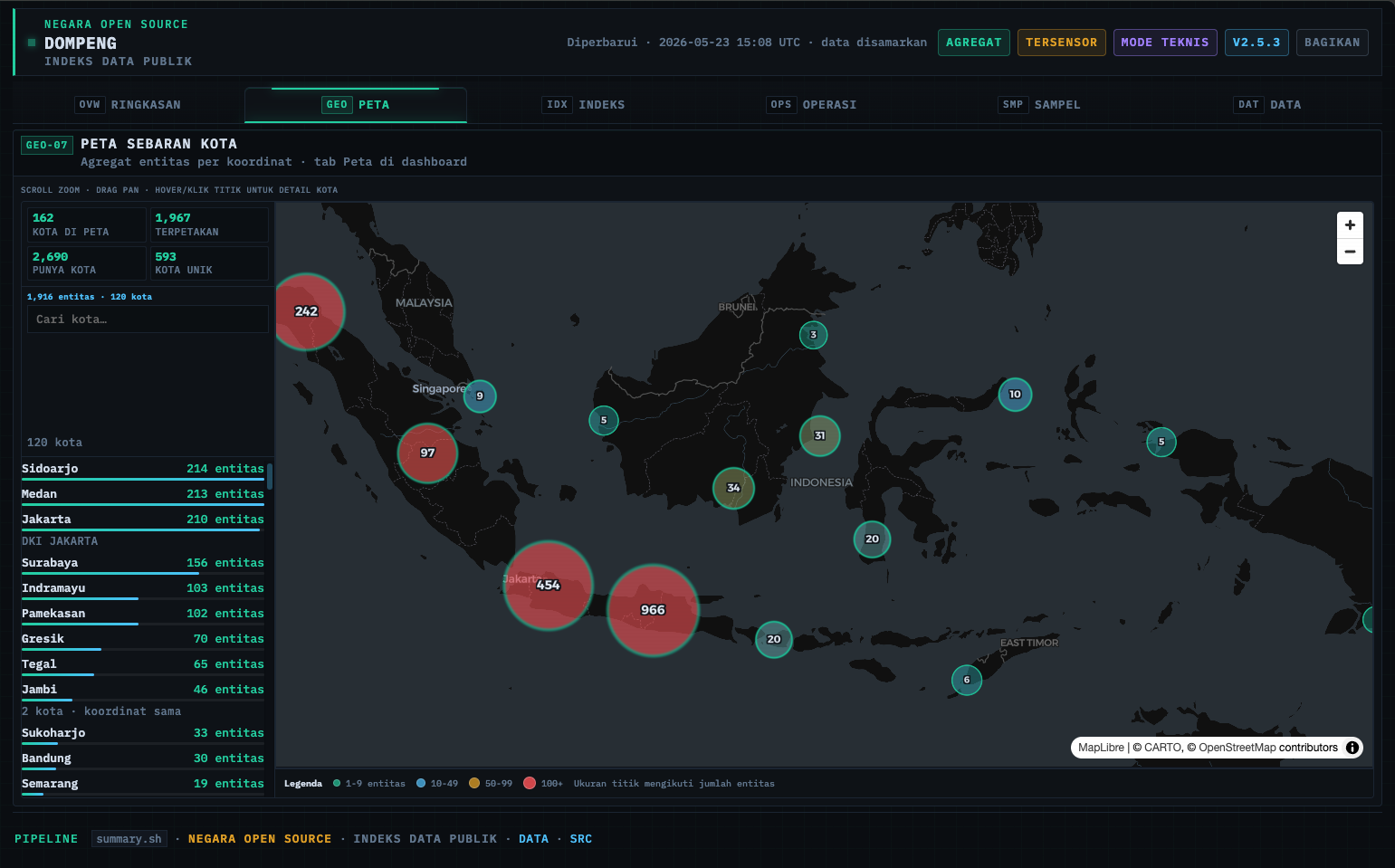
Task: Open the SRC link in footer
Action: coord(580,839)
